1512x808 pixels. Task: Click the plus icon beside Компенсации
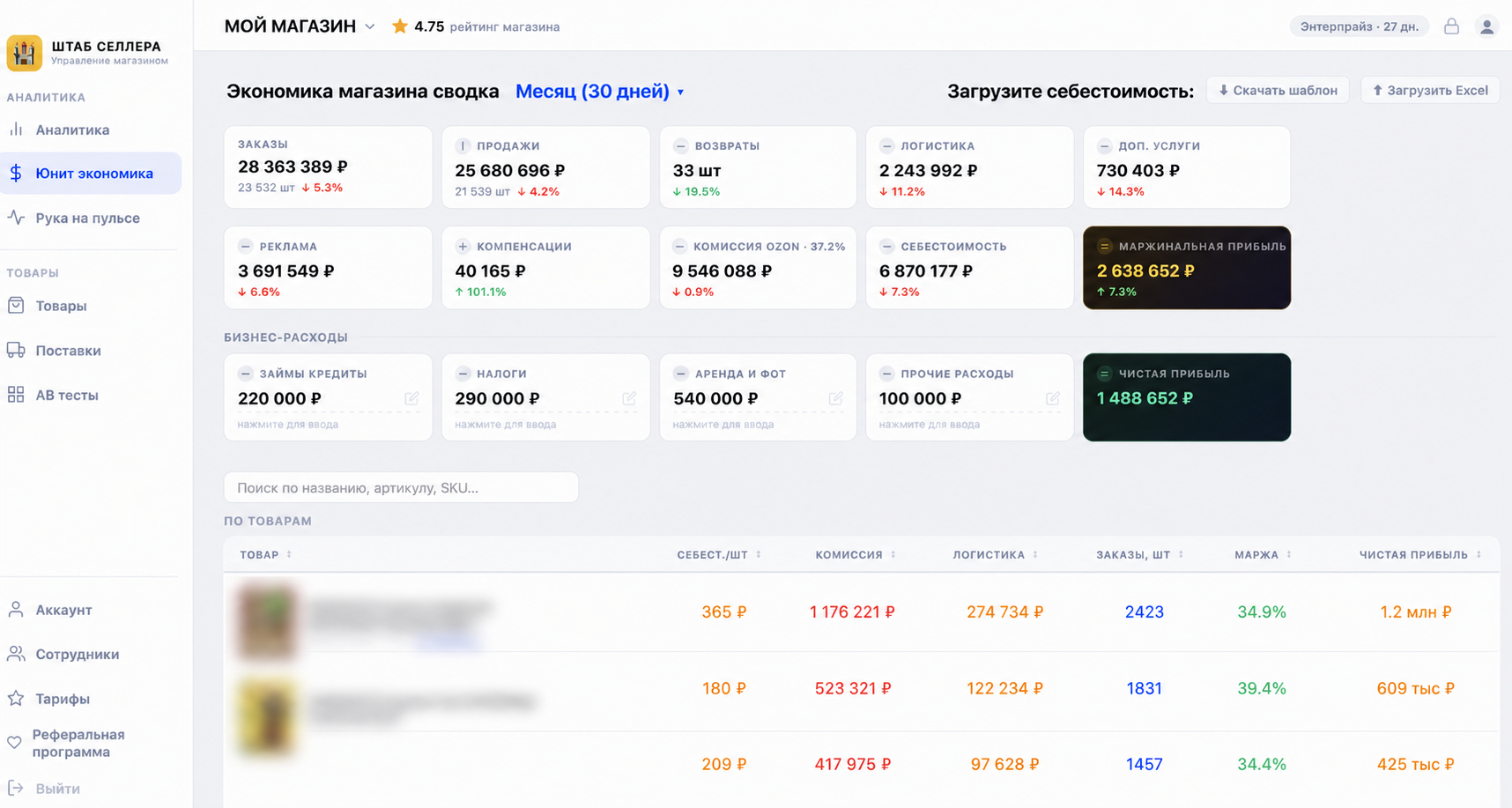[x=463, y=247]
